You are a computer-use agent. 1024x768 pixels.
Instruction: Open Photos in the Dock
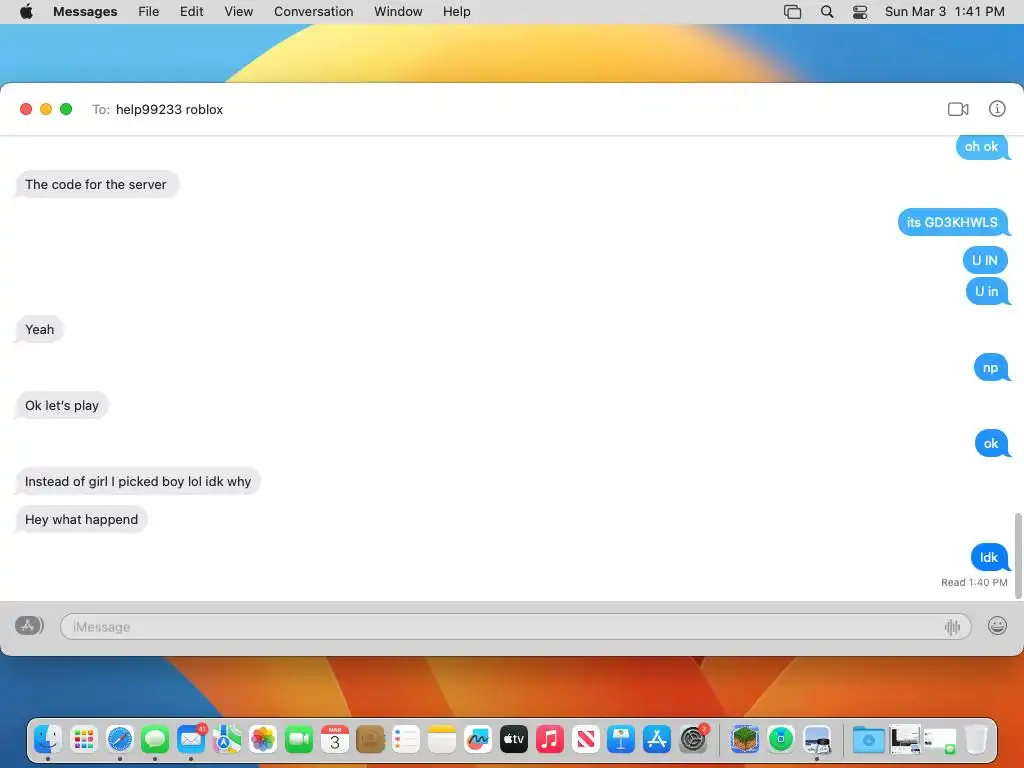(263, 740)
